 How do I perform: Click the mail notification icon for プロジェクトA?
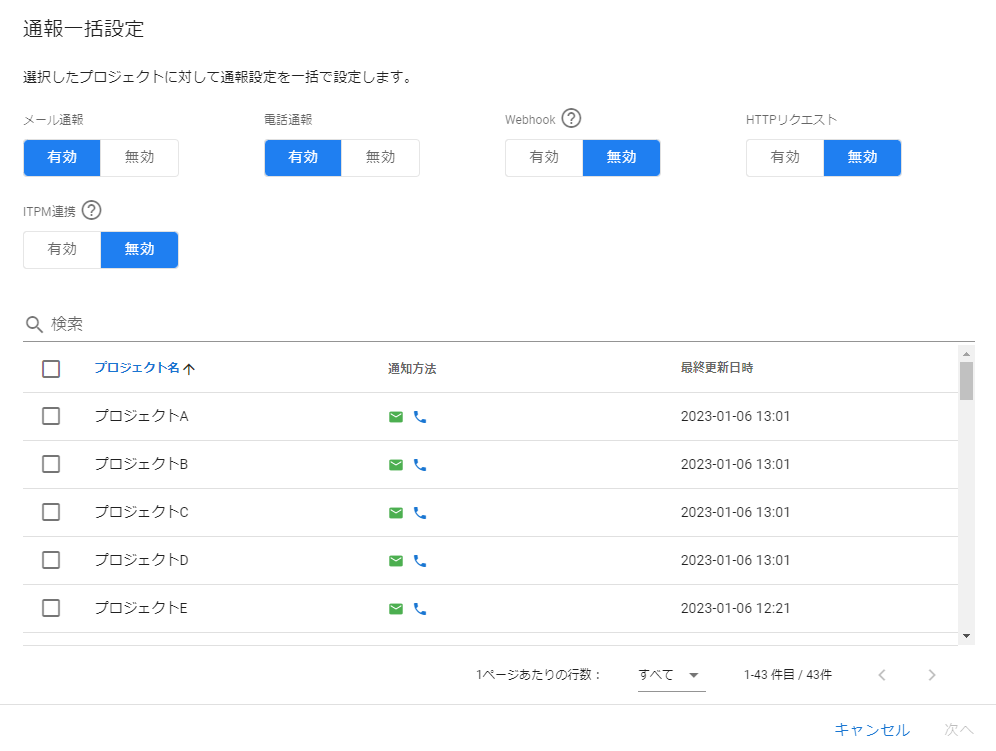click(396, 416)
